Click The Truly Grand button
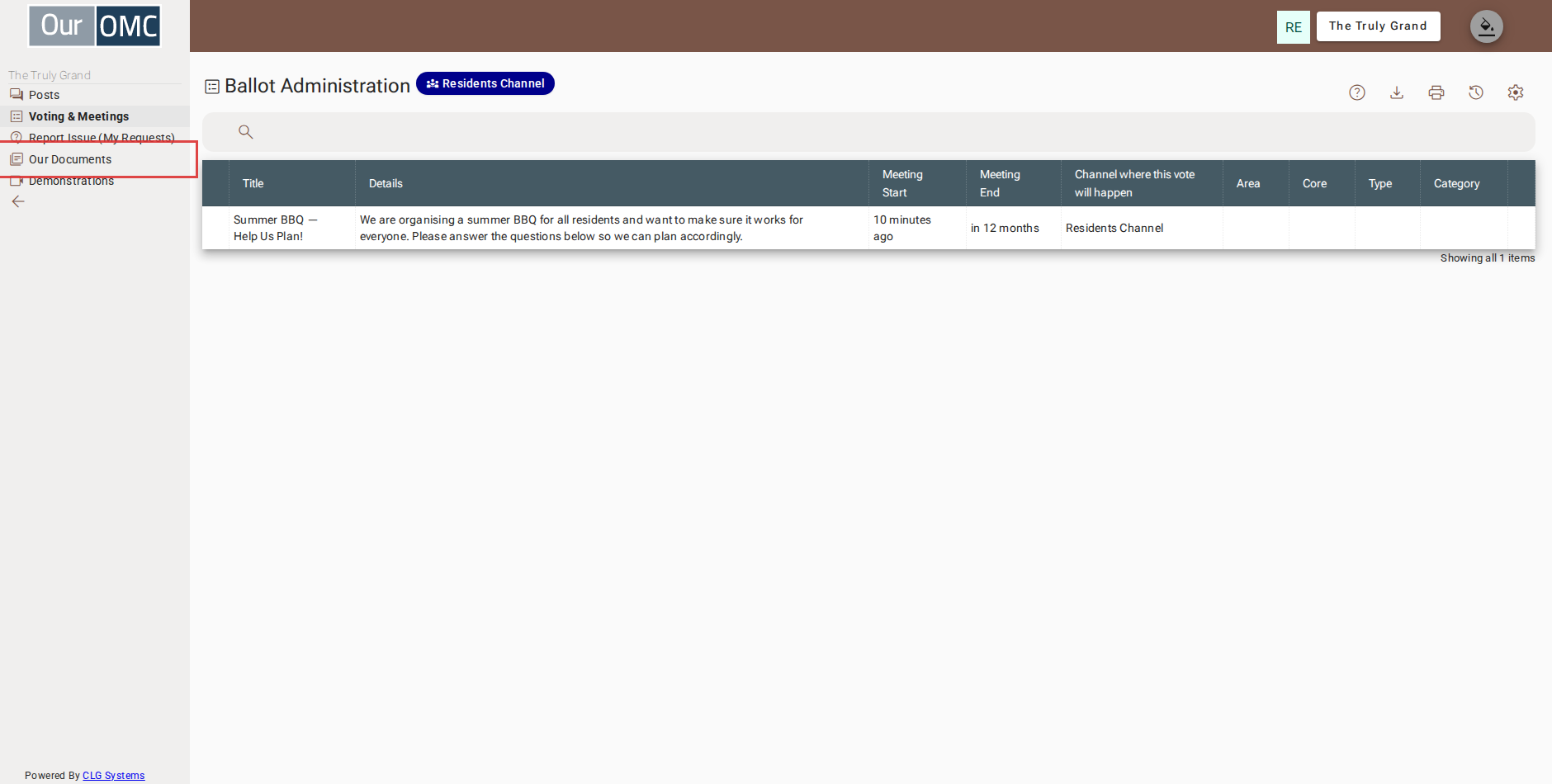This screenshot has height=784, width=1552. click(x=1378, y=26)
